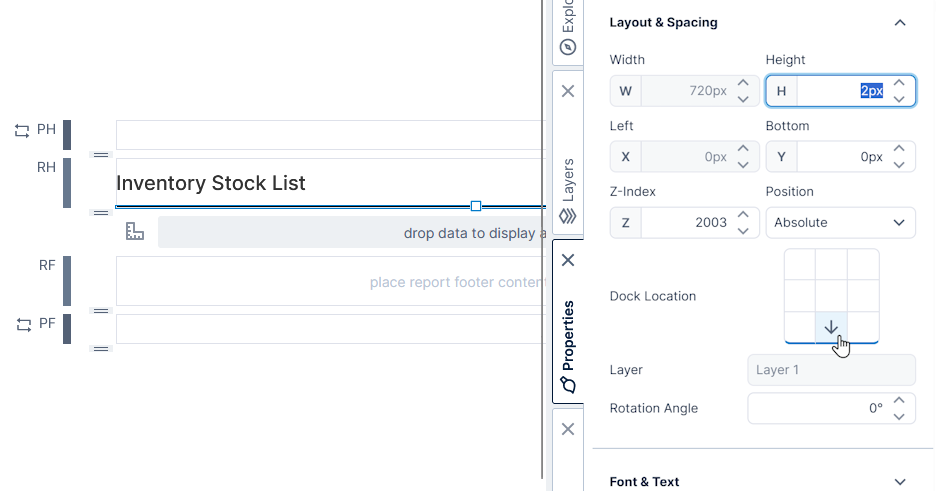Click the resize handle below RH section
This screenshot has width=936, height=491.
tap(100, 212)
